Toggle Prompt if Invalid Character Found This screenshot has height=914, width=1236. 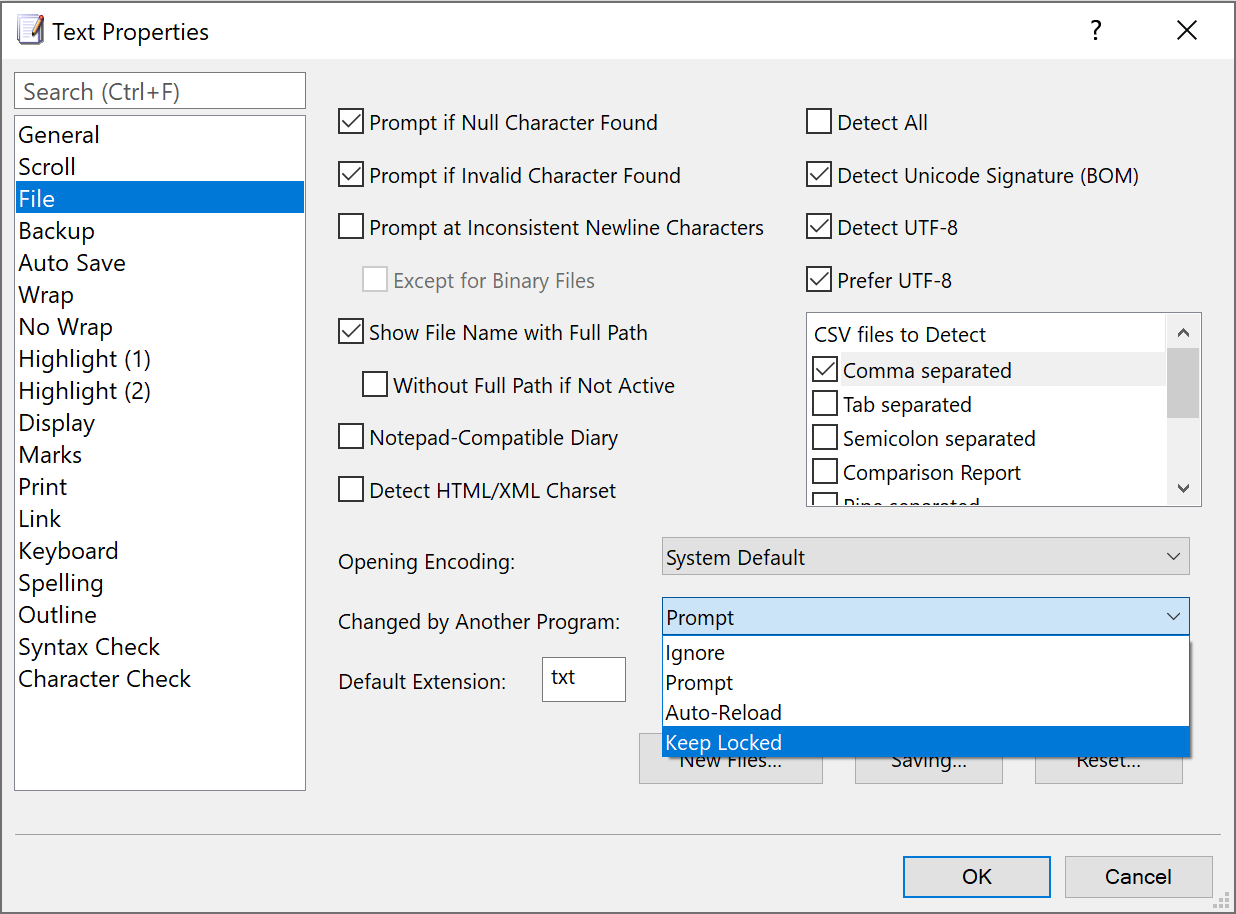click(x=351, y=175)
